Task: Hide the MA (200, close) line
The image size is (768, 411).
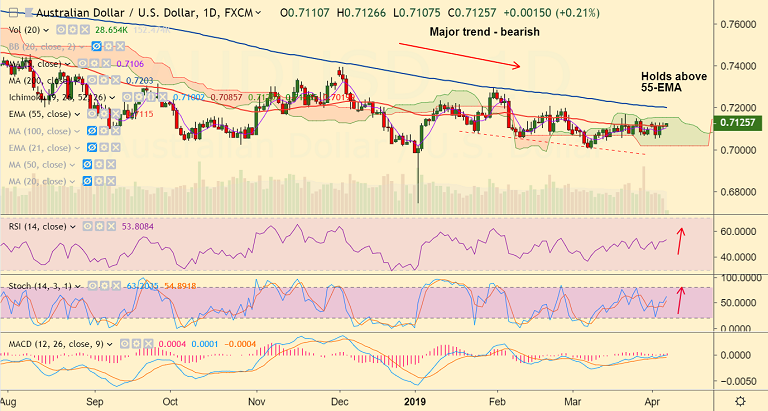Action: (92, 80)
